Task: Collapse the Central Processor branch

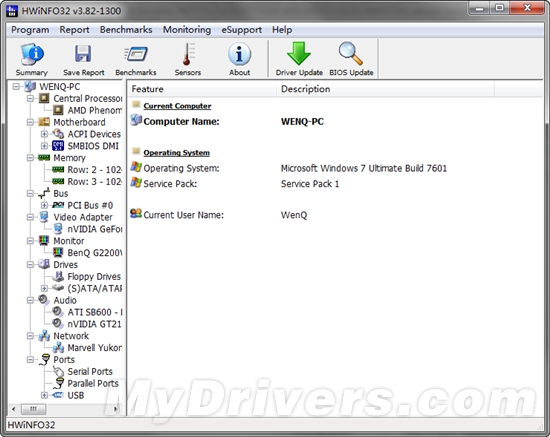Action: click(x=31, y=98)
